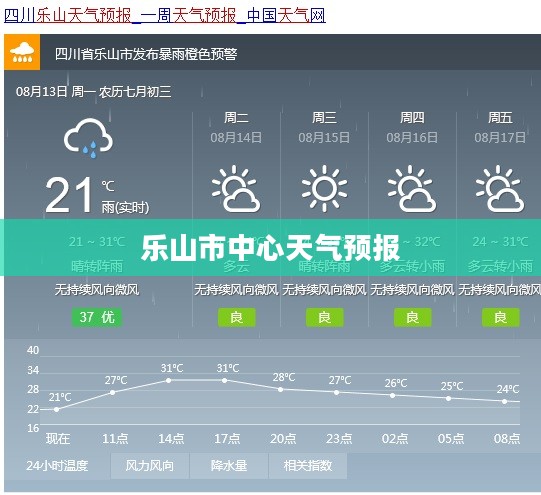Click the orange rainstorm warning icon
Screen dimensions: 541x495
[x=22, y=52]
